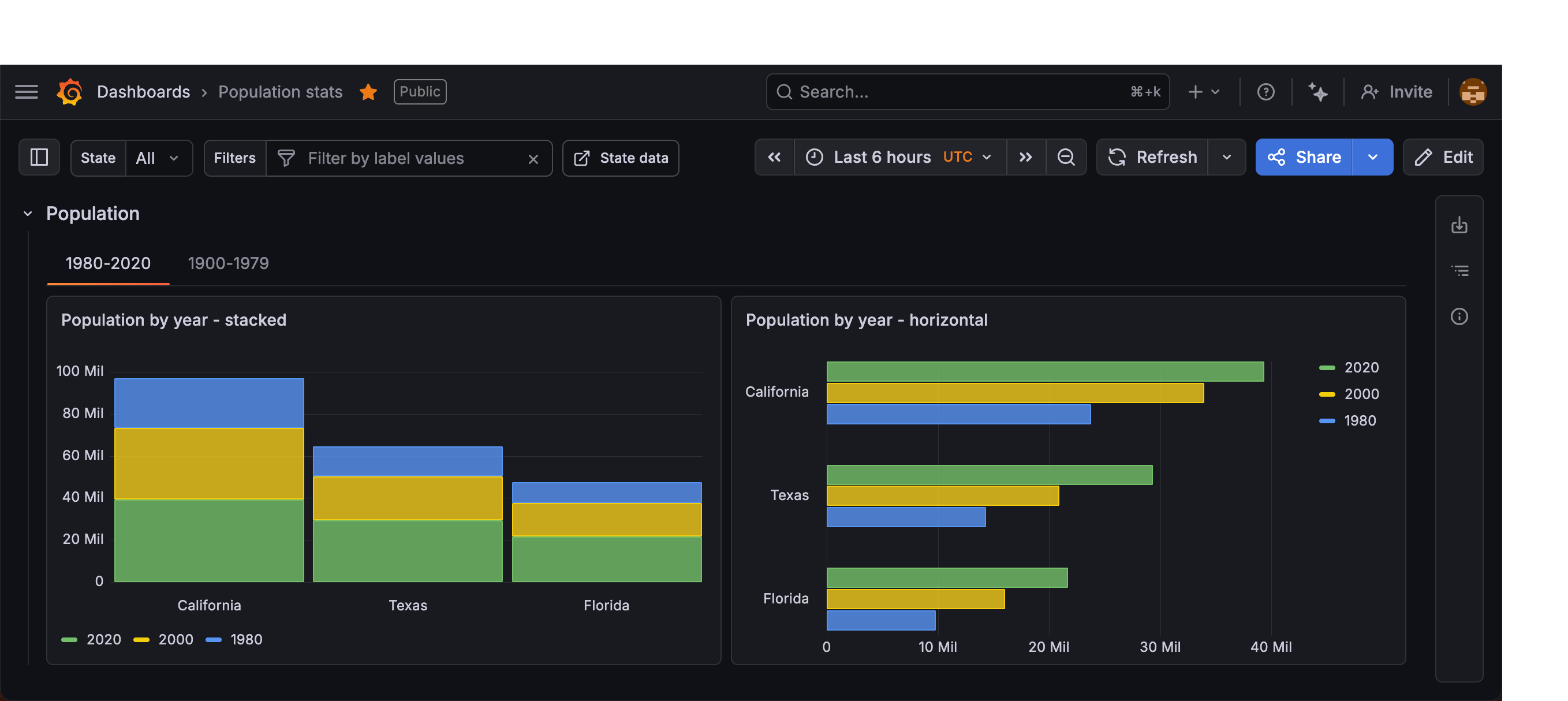Hide the 2020 series in stacked chart legend
1568x701 pixels.
(103, 639)
